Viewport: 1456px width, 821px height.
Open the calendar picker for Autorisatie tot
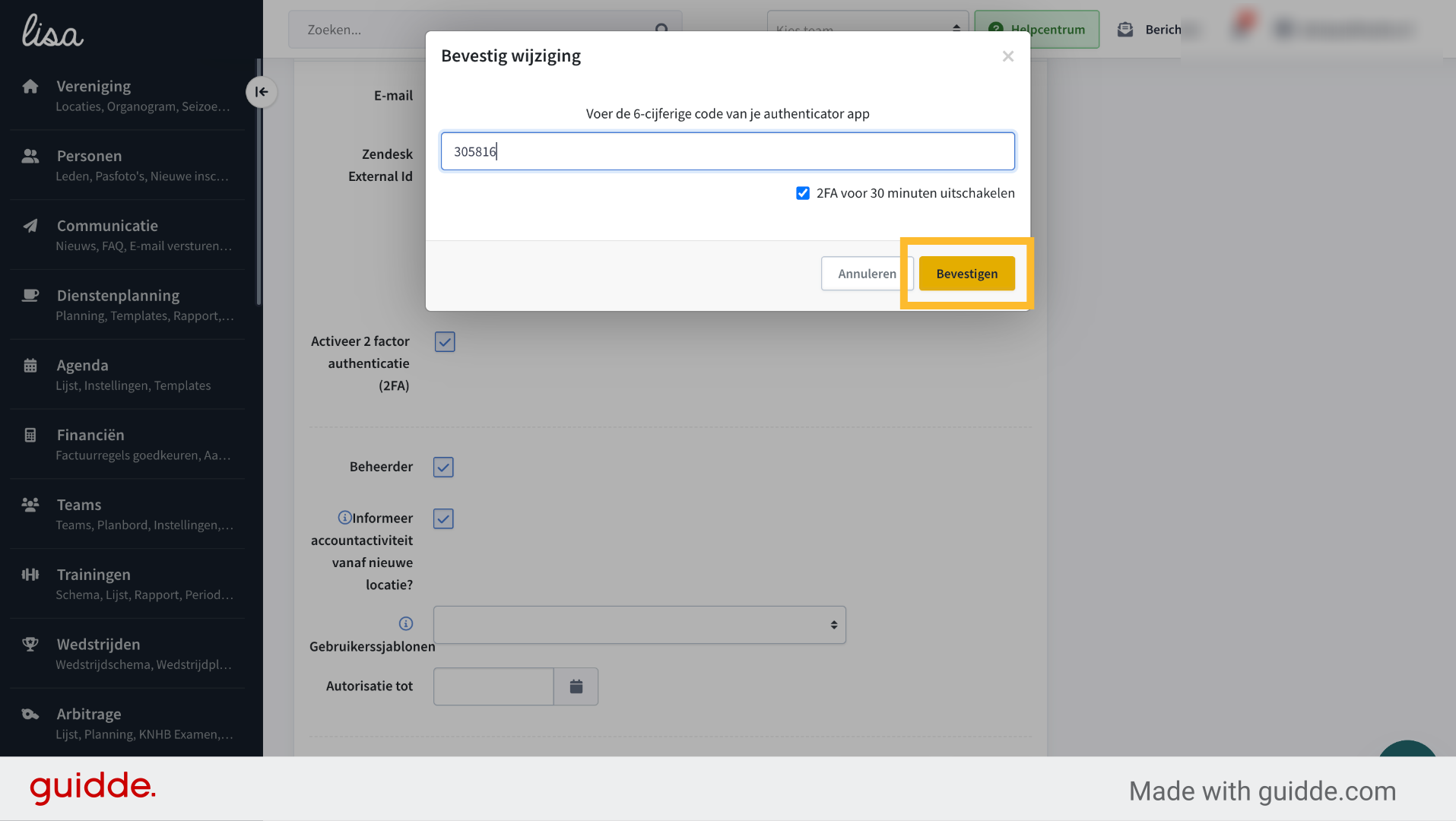click(576, 686)
